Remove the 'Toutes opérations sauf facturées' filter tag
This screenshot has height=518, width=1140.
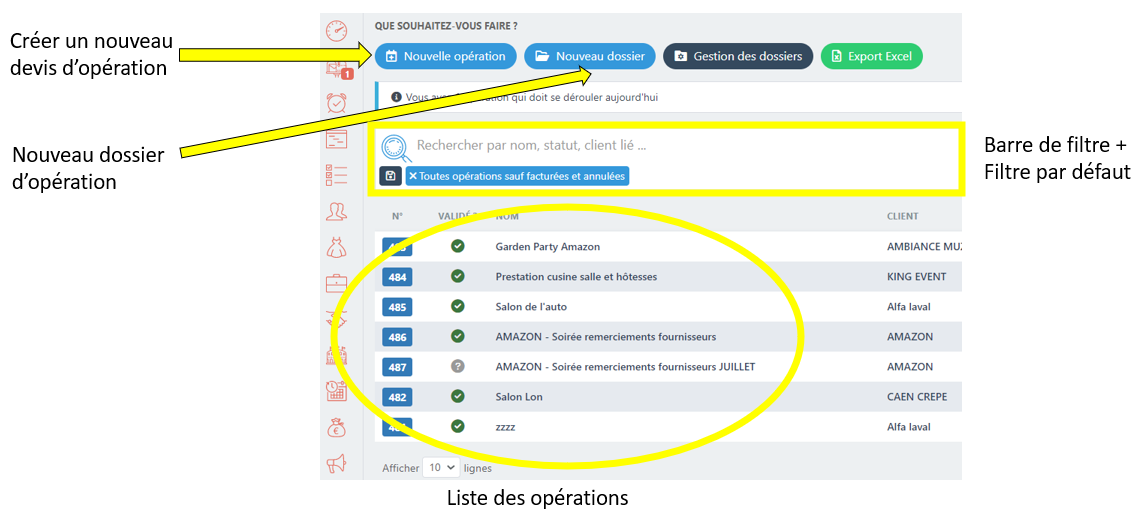[413, 176]
